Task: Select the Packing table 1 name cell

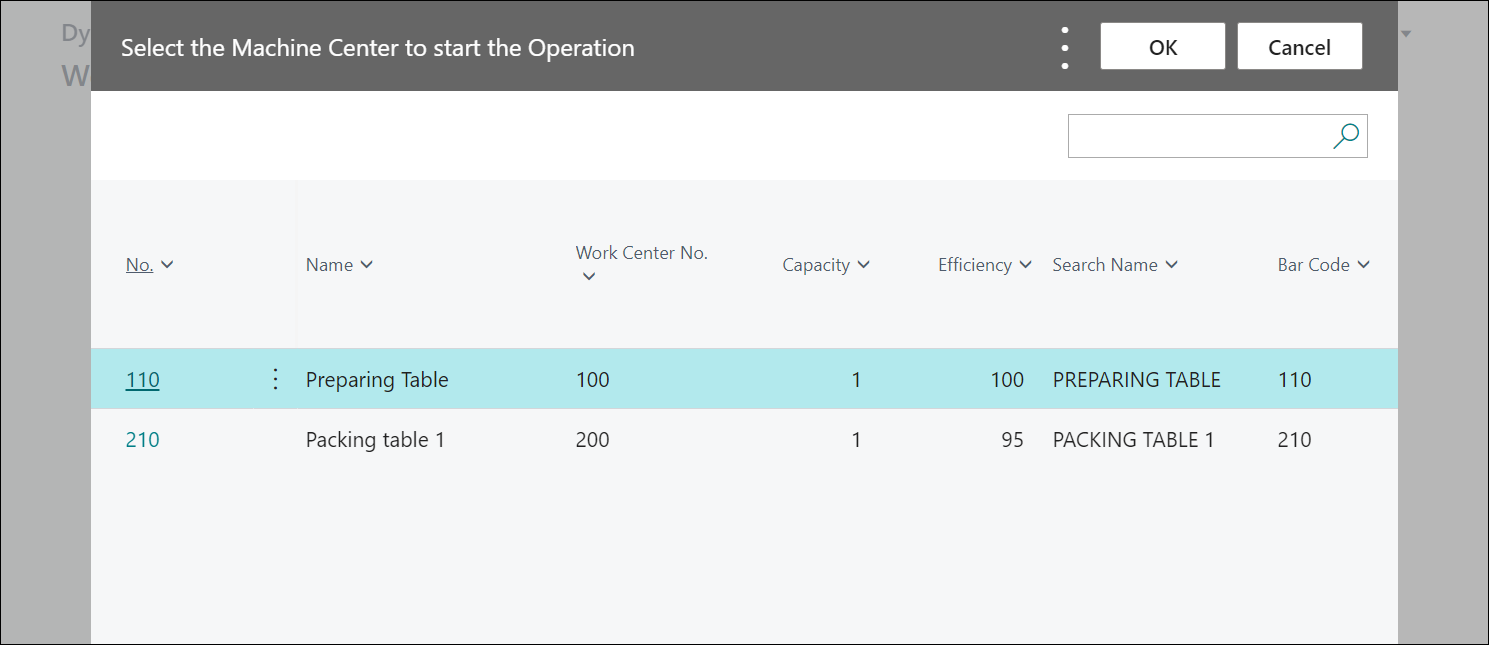Action: [x=375, y=440]
